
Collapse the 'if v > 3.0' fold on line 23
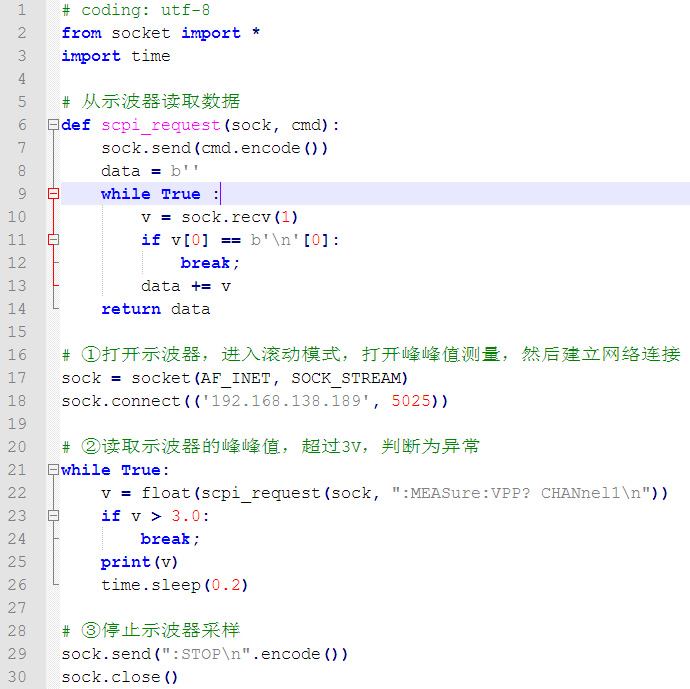pos(53,516)
